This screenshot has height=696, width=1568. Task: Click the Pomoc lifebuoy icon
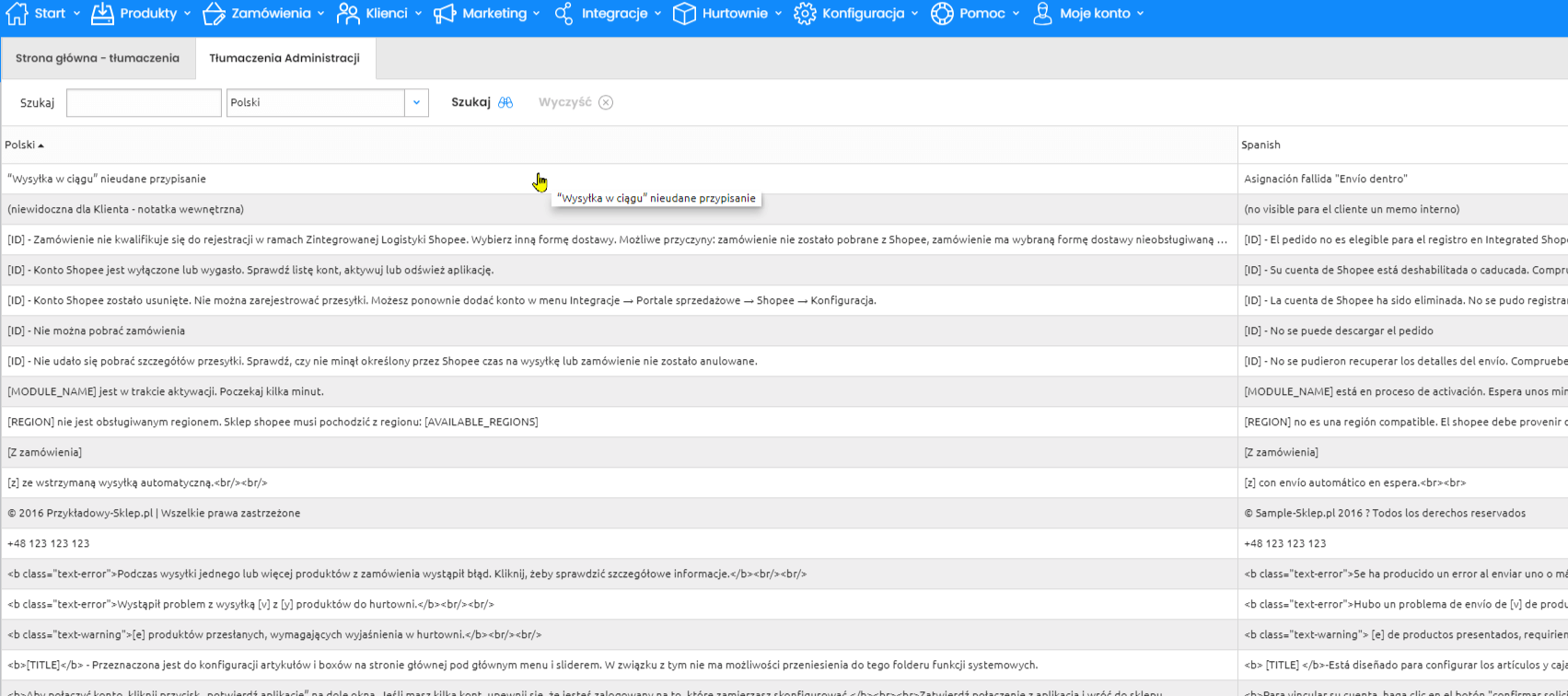[x=942, y=13]
